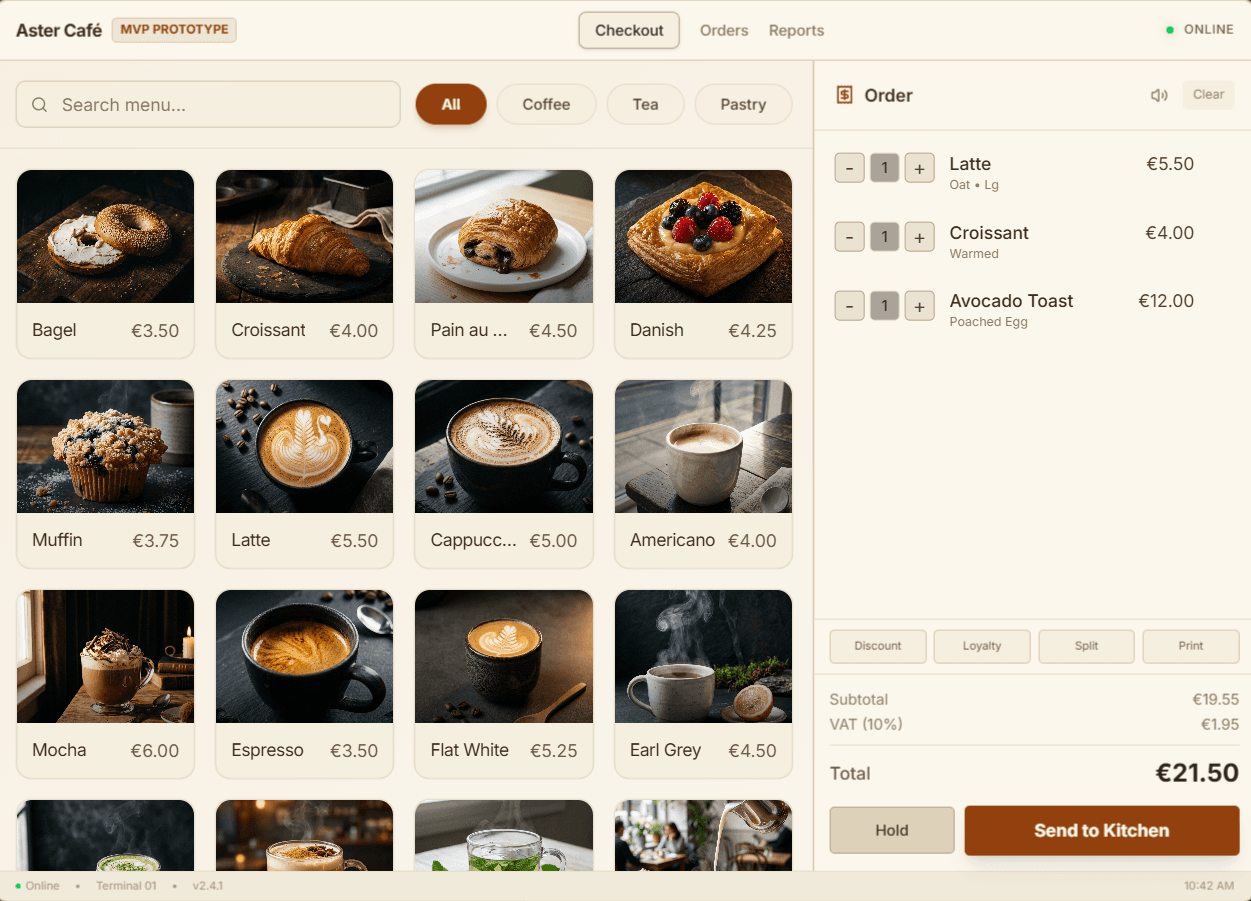Screen dimensions: 1251x901
Task: Click the Latte quantity value 1
Action: tap(884, 168)
